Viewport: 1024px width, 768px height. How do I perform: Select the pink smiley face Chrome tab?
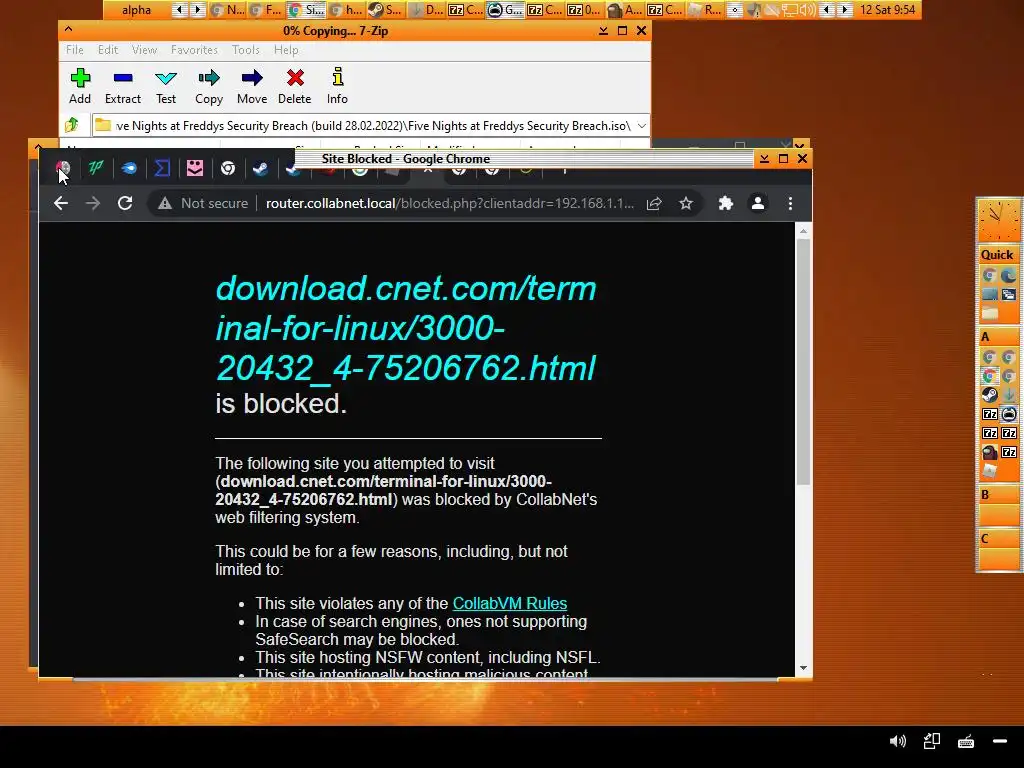pyautogui.click(x=195, y=168)
